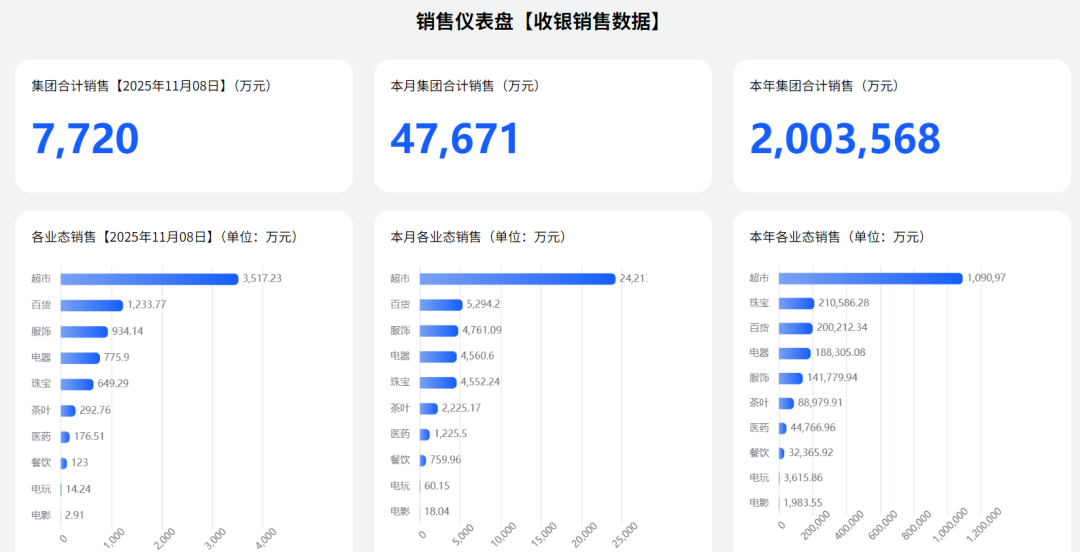Image resolution: width=1080 pixels, height=552 pixels.
Task: Click the monthly 茶叶 bar showing 2,225.17
Action: [x=428, y=408]
